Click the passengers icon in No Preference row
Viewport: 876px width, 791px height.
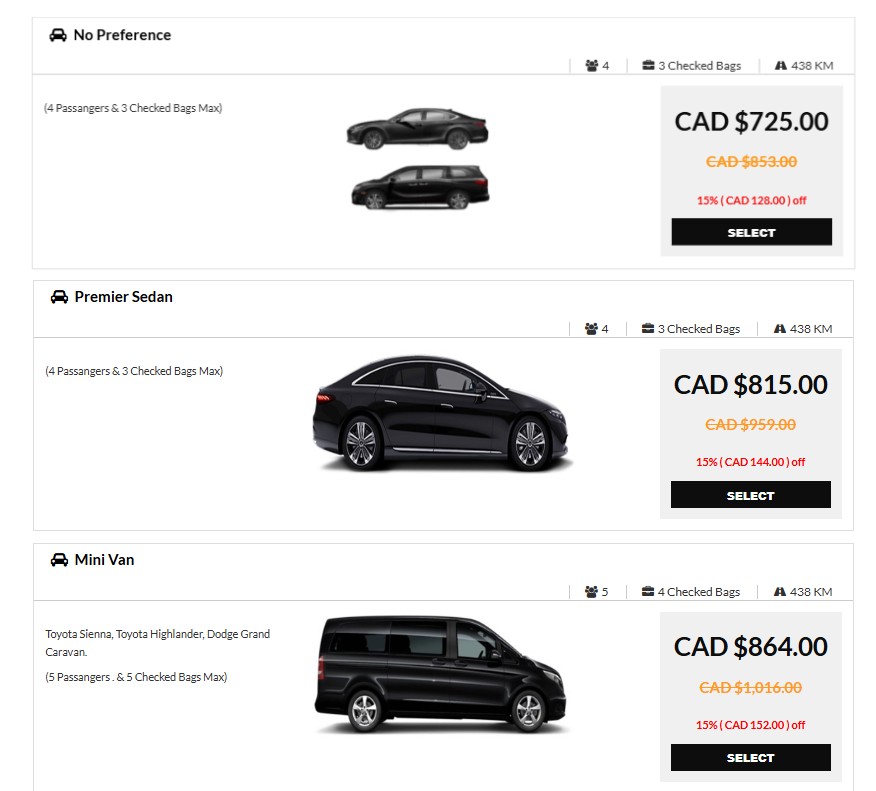pos(592,66)
